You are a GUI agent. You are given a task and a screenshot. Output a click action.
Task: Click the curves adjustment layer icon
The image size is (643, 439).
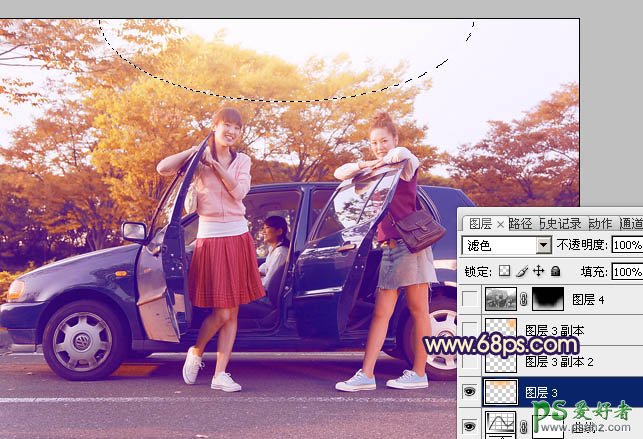pyautogui.click(x=500, y=426)
